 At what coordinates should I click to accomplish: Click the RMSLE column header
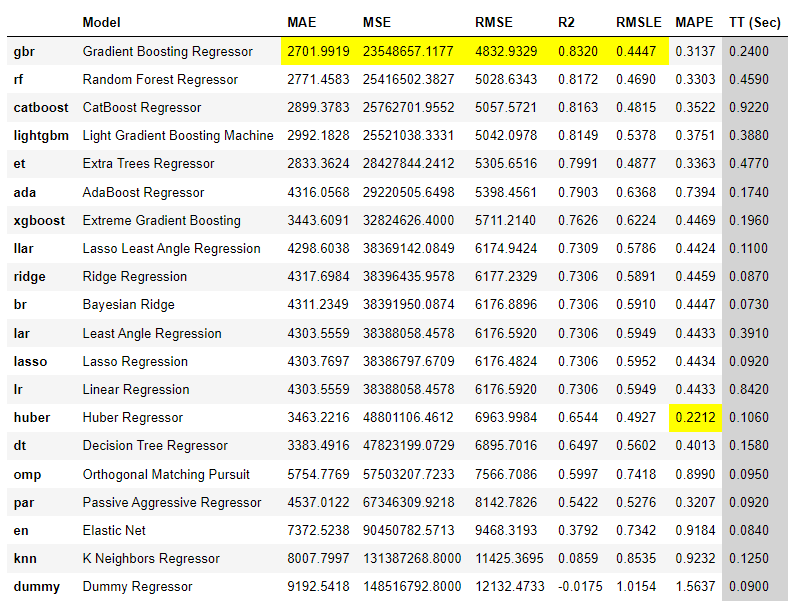638,22
